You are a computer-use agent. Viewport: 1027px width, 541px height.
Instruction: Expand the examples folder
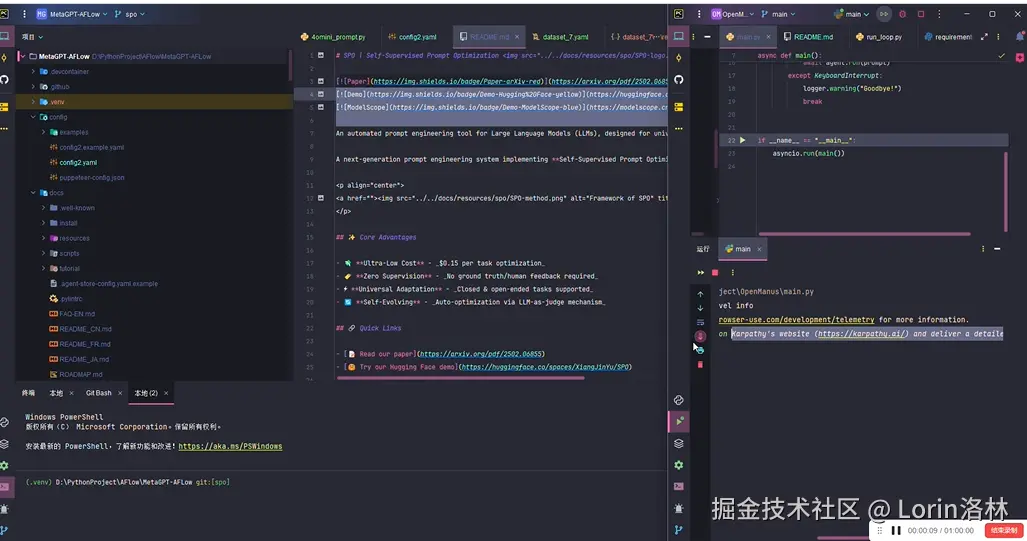(x=44, y=132)
